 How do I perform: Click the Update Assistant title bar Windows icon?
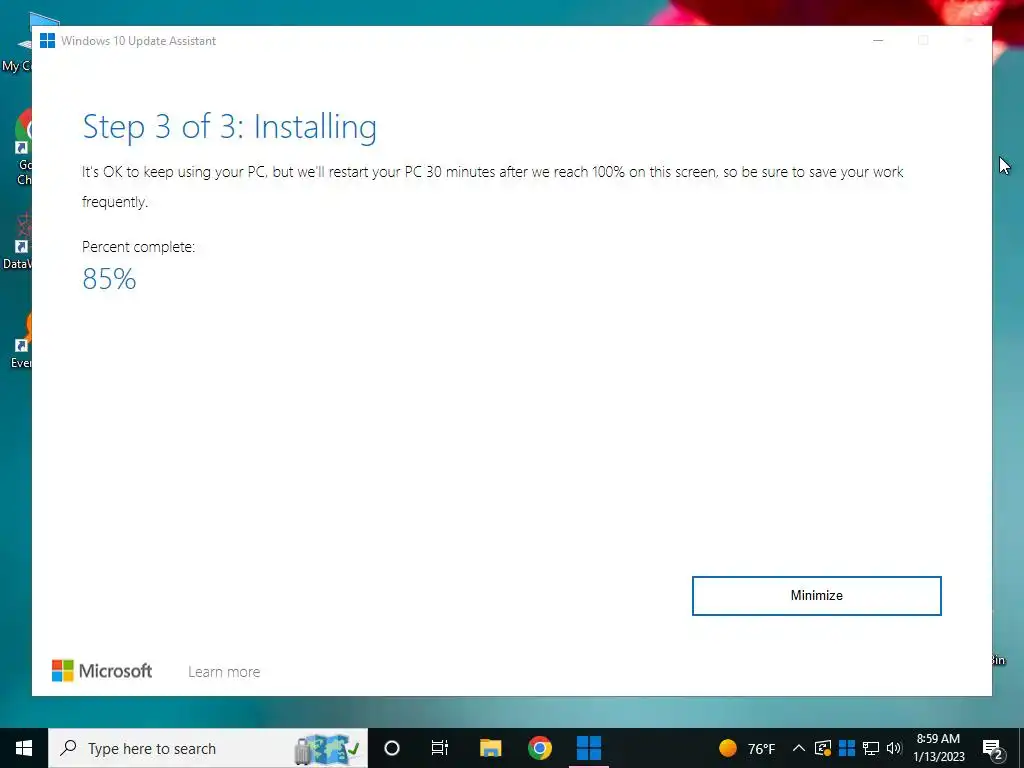click(47, 40)
